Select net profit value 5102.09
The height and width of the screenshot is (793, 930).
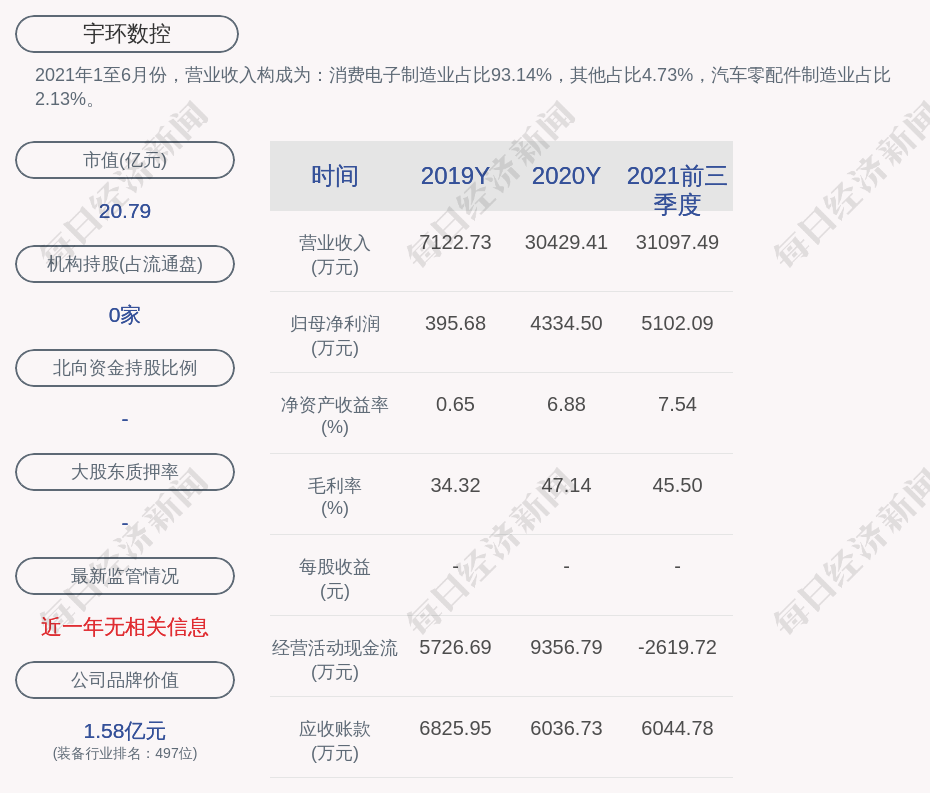tap(677, 323)
